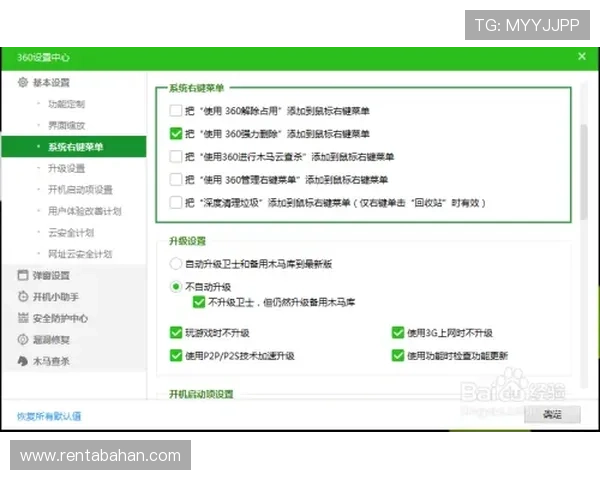Click the 开机小助手 clock icon
The width and height of the screenshot is (600, 480).
click(23, 296)
